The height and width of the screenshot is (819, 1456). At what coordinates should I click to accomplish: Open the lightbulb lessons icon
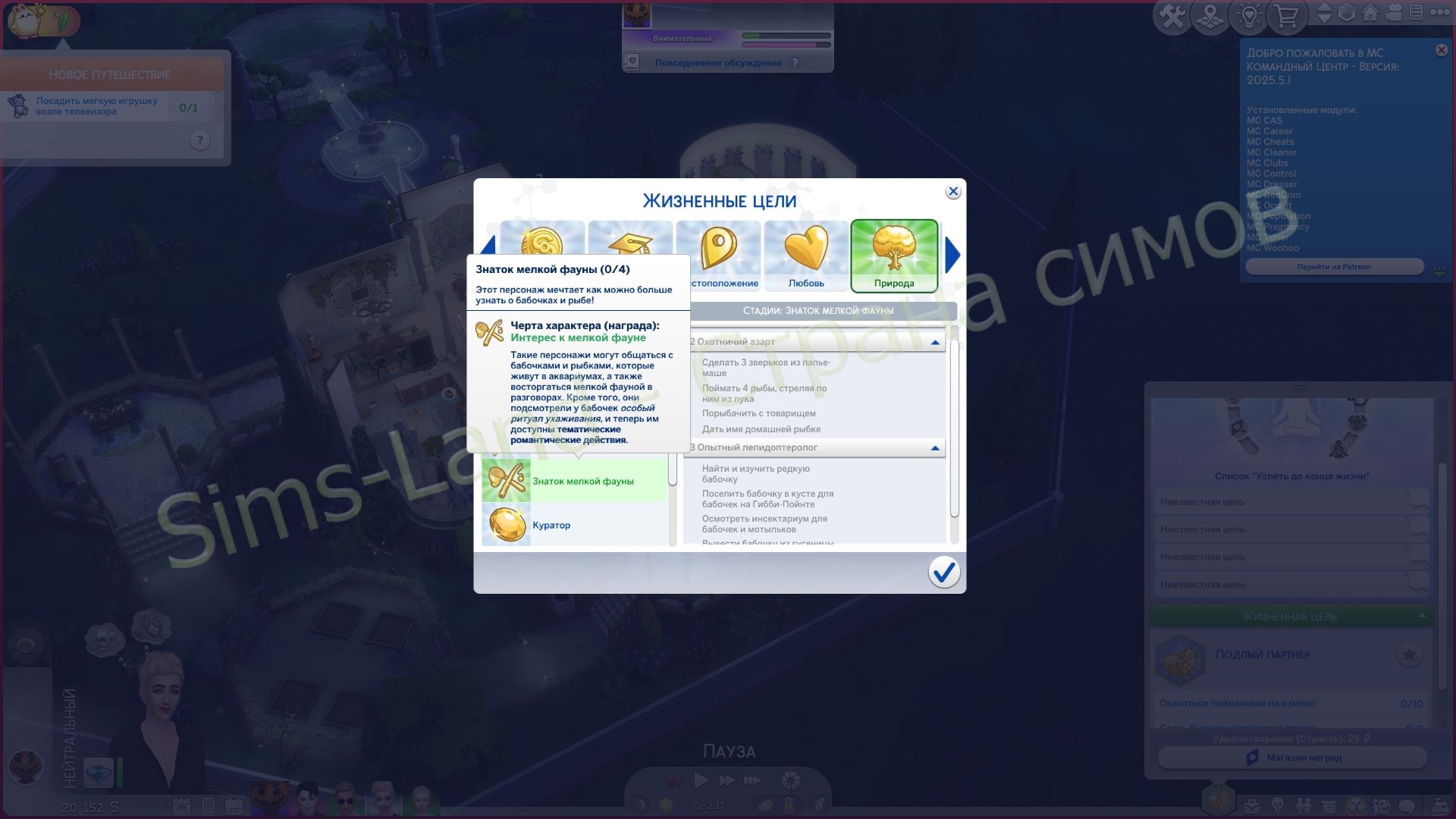pyautogui.click(x=1249, y=17)
